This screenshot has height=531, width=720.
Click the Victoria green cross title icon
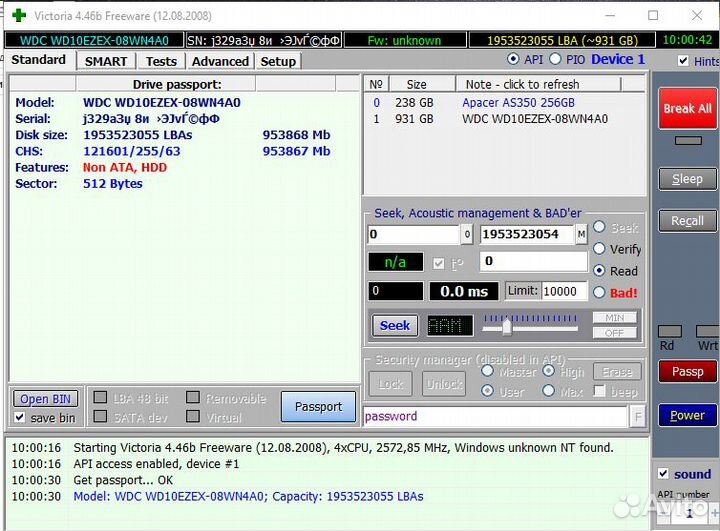[18, 15]
